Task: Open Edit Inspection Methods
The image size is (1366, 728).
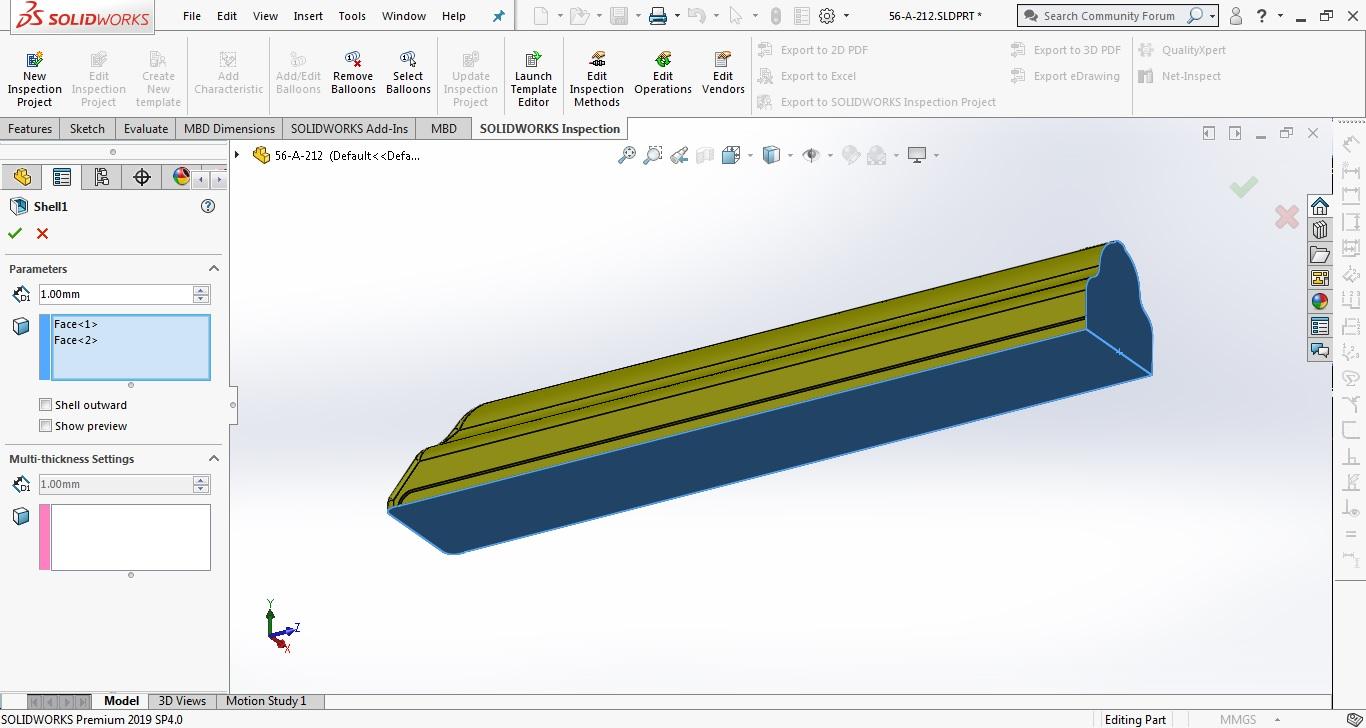Action: tap(597, 79)
